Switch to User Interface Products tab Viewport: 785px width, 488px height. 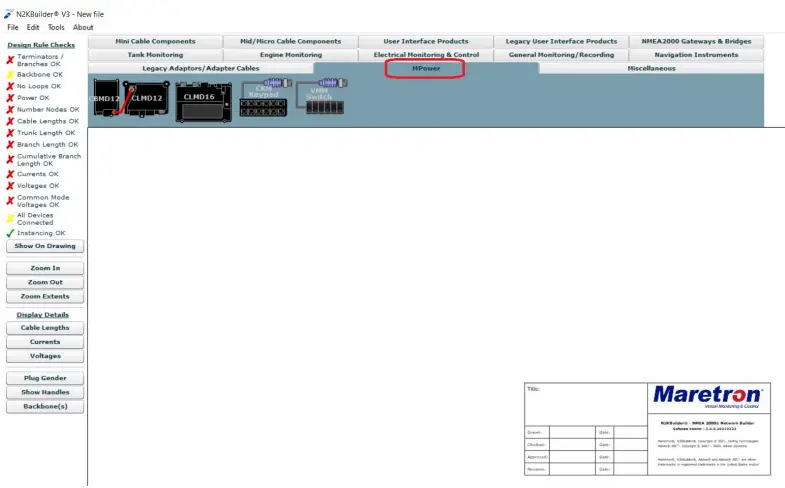click(x=426, y=42)
